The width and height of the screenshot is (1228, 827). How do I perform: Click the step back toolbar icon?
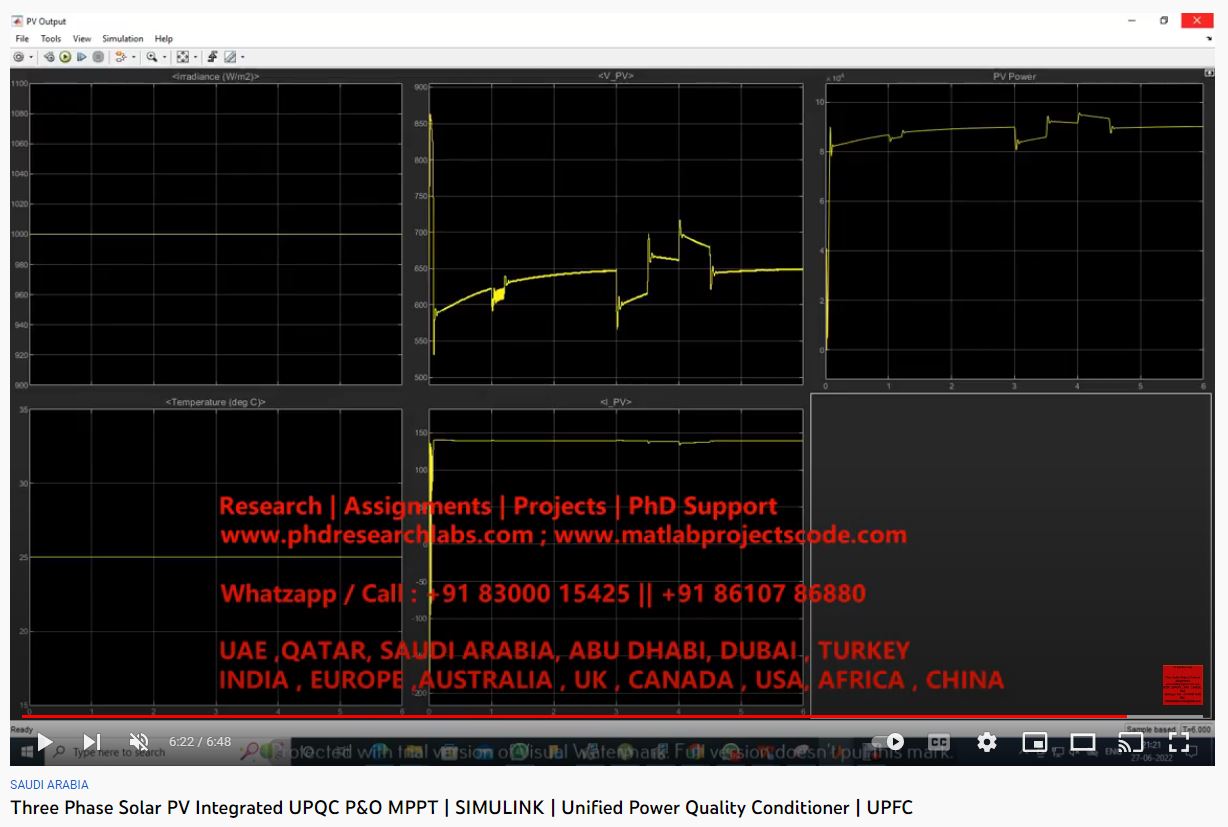coord(49,57)
